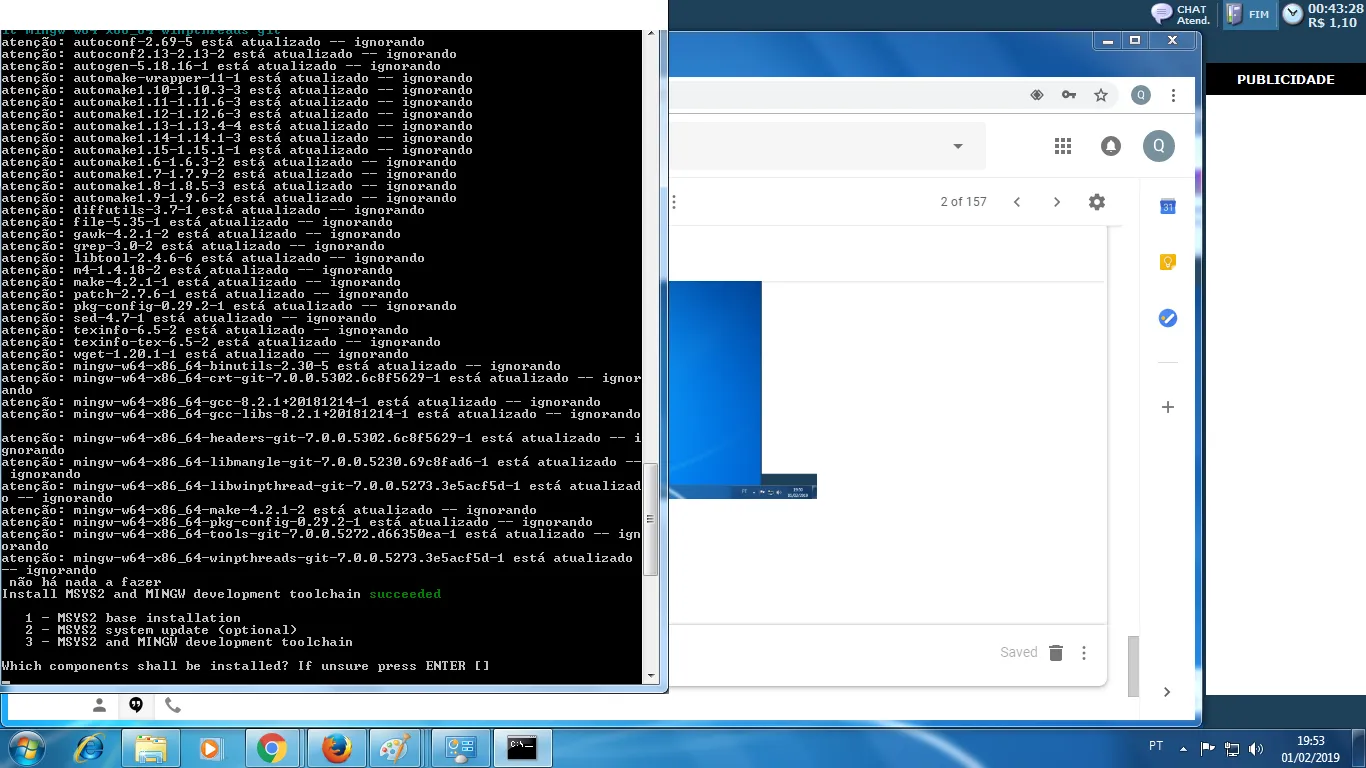Click the FIM session end button
Image resolution: width=1366 pixels, height=768 pixels.
[1249, 14]
